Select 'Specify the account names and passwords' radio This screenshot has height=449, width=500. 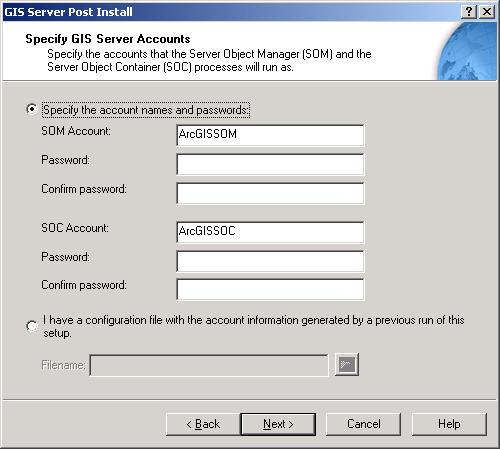click(32, 109)
